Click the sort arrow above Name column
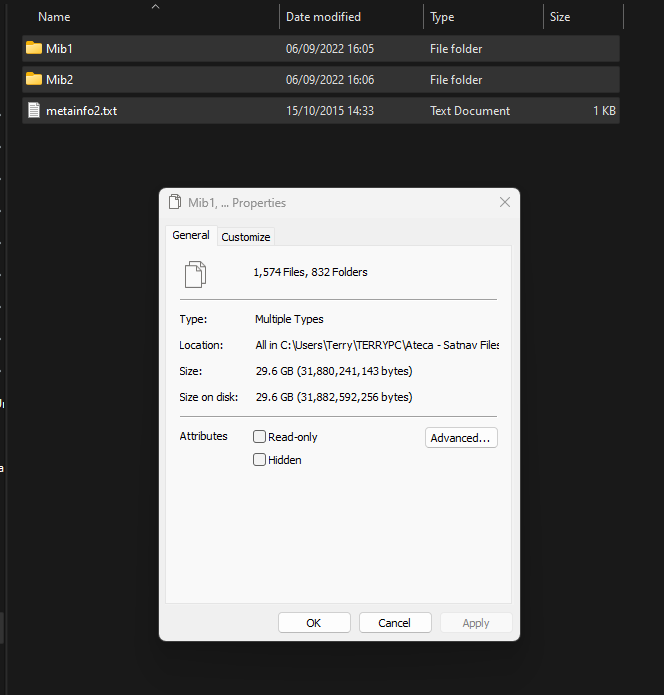664x695 pixels. pos(155,6)
